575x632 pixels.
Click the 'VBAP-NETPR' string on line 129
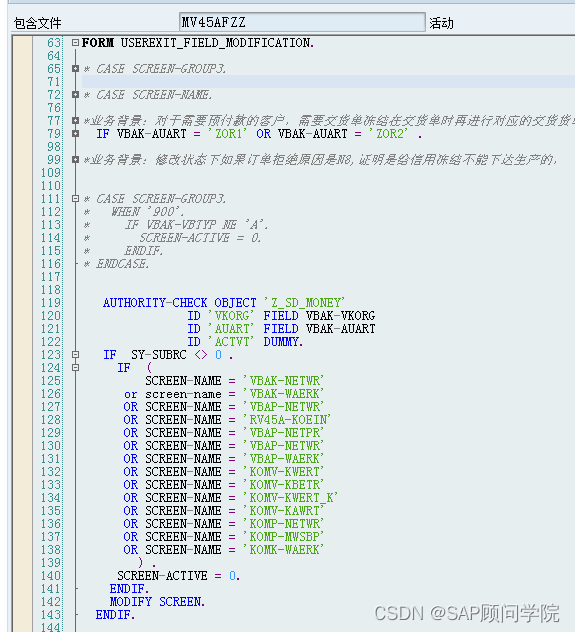[283, 432]
